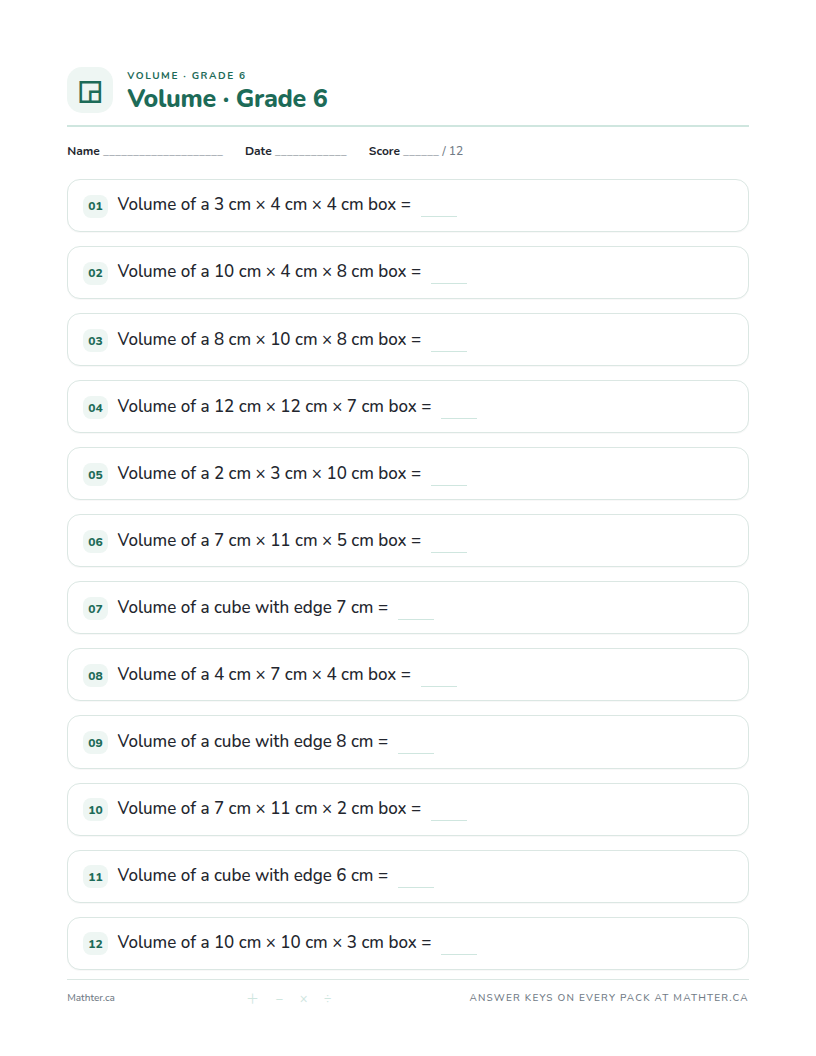Click the "Mathter.ca" footer text

click(x=91, y=997)
